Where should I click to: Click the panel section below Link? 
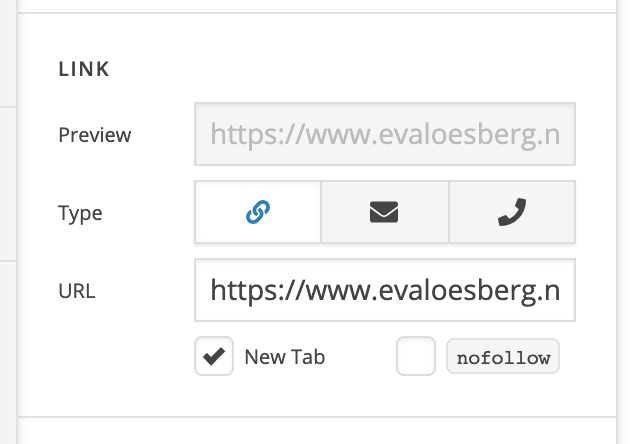pyautogui.click(x=317, y=431)
